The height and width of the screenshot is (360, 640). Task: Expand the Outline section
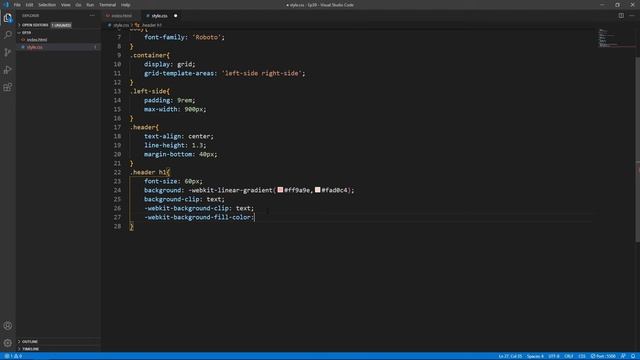click(x=28, y=342)
